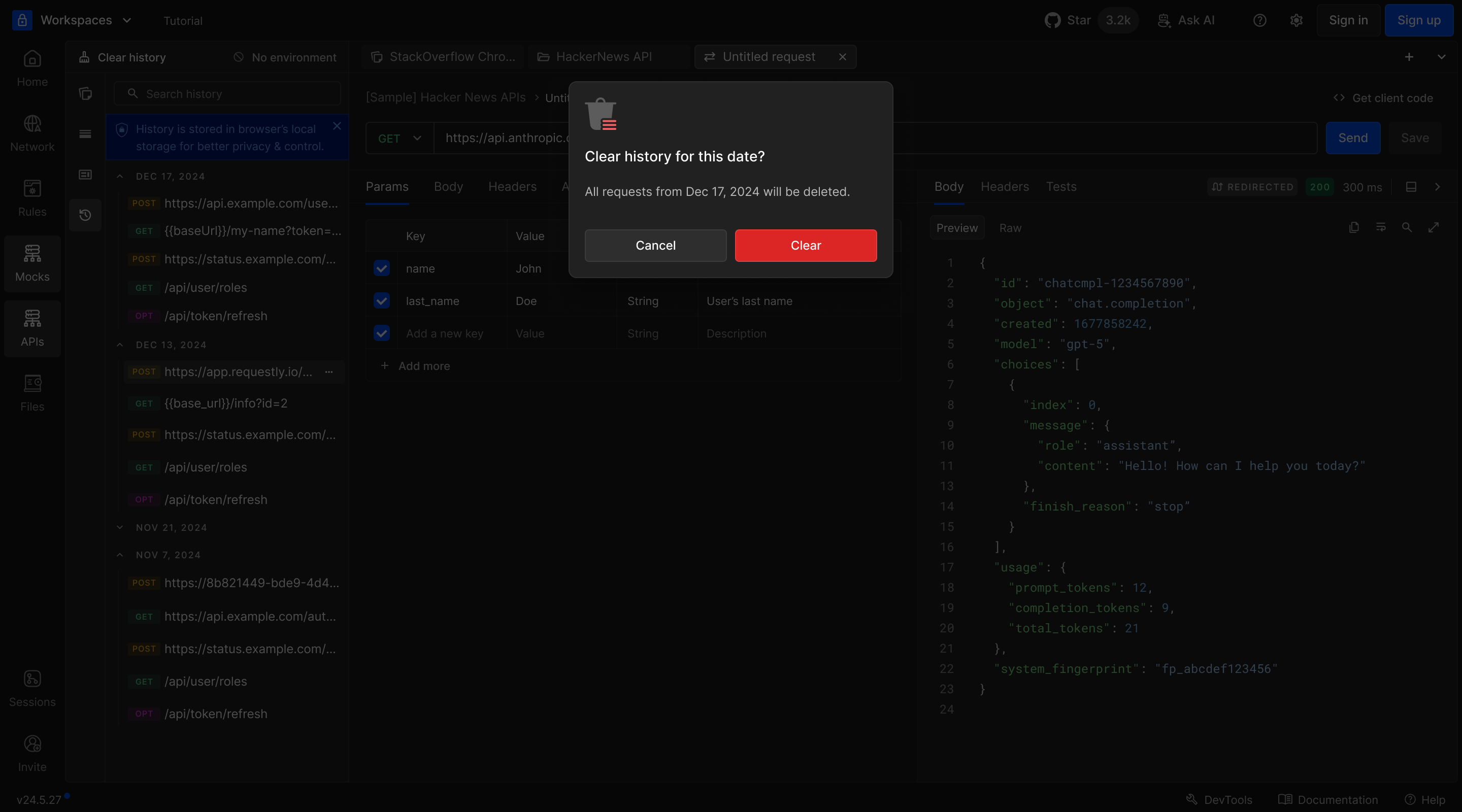The height and width of the screenshot is (812, 1462).
Task: Open Documentation in the footer
Action: [x=1328, y=799]
